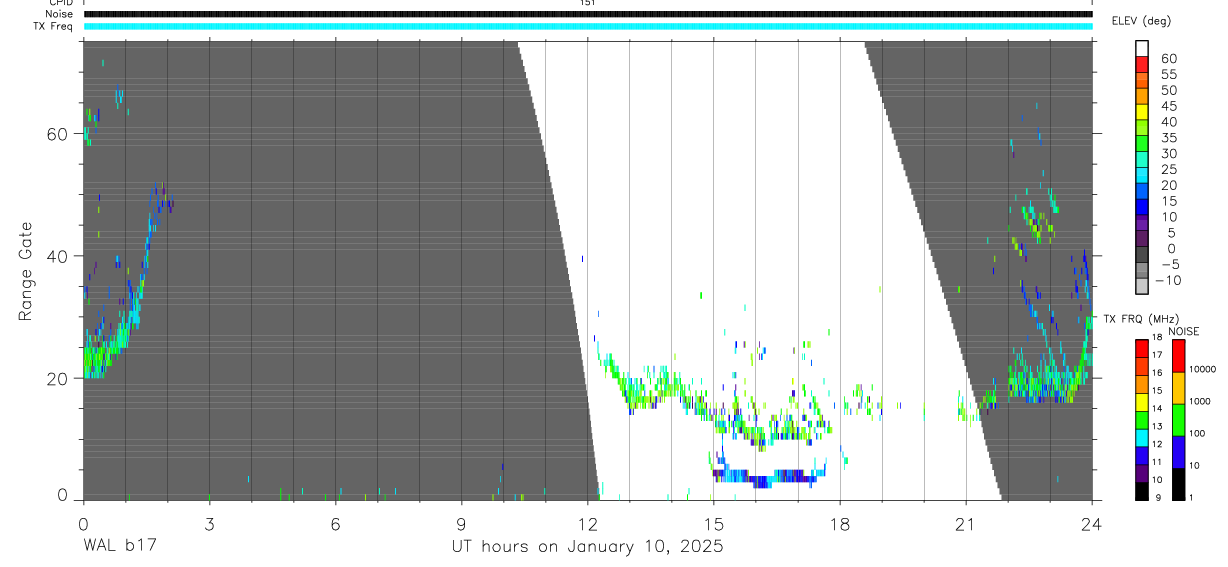This screenshot has width=1228, height=567.
Task: Click the '30' value on ELEV scale
Action: tap(1168, 154)
